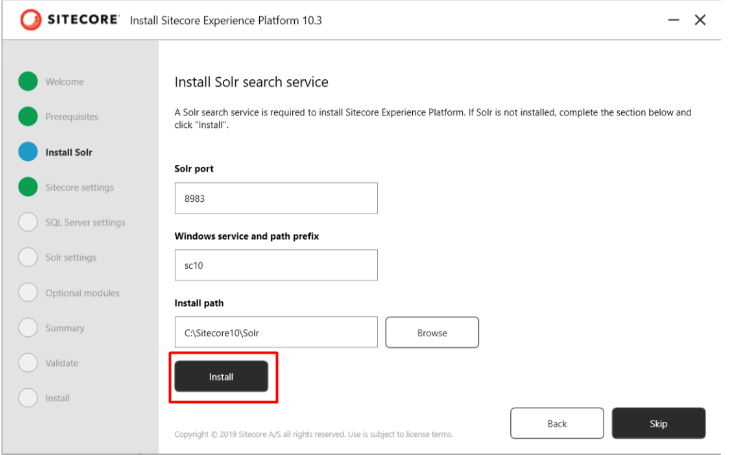Focus the Solr port field
The width and height of the screenshot is (734, 455).
pyautogui.click(x=275, y=198)
